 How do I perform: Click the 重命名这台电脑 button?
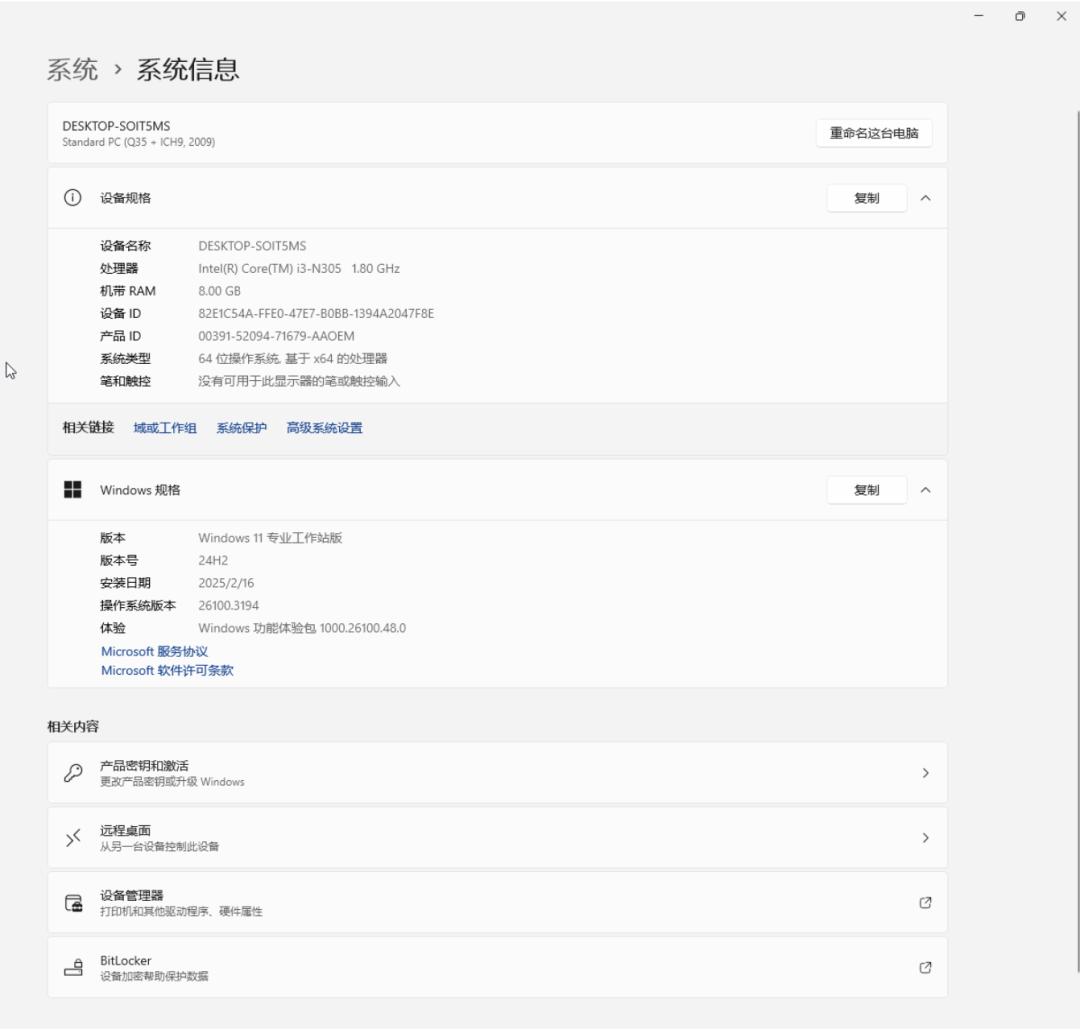click(873, 133)
